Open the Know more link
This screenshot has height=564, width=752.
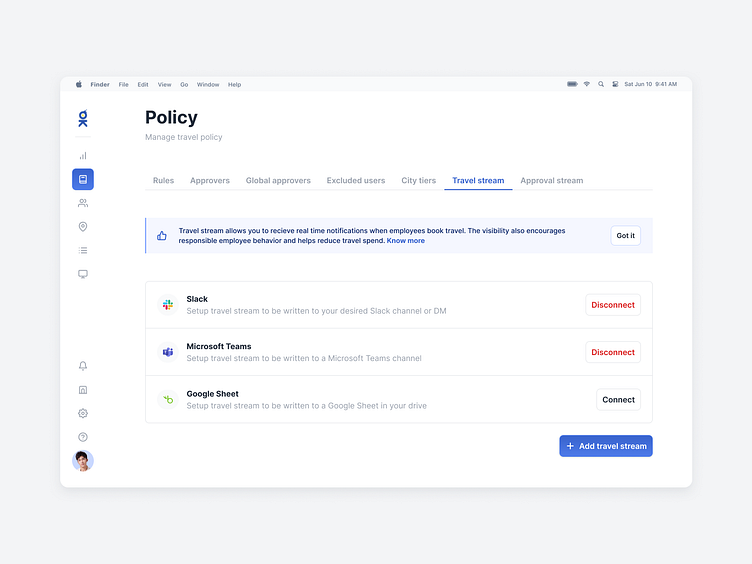pos(406,241)
